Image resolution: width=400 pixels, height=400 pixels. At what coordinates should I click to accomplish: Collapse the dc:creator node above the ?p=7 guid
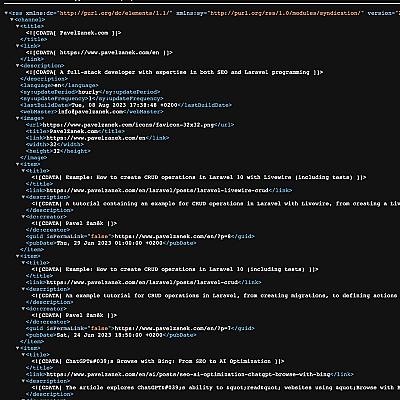23,309
